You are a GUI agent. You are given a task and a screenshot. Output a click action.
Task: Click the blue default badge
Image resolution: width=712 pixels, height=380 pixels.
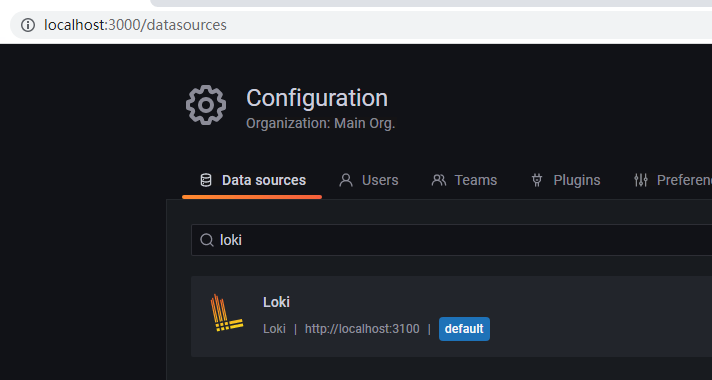pos(464,329)
